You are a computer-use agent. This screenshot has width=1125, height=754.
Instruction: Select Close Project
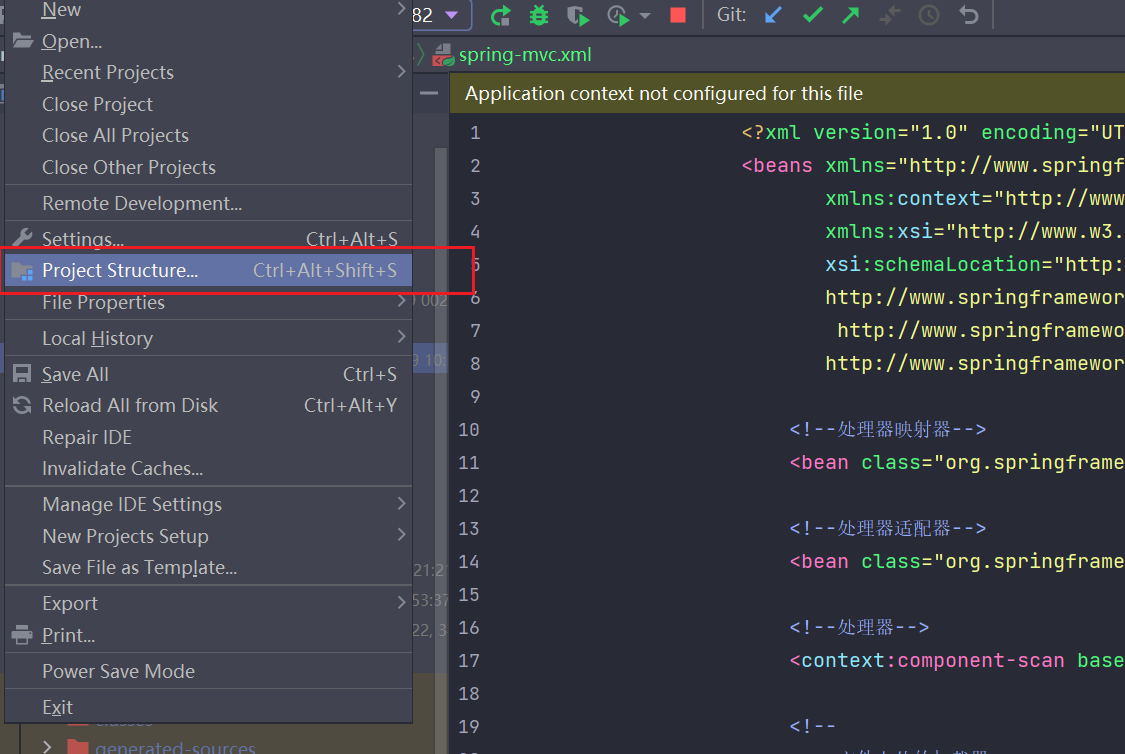(208, 104)
